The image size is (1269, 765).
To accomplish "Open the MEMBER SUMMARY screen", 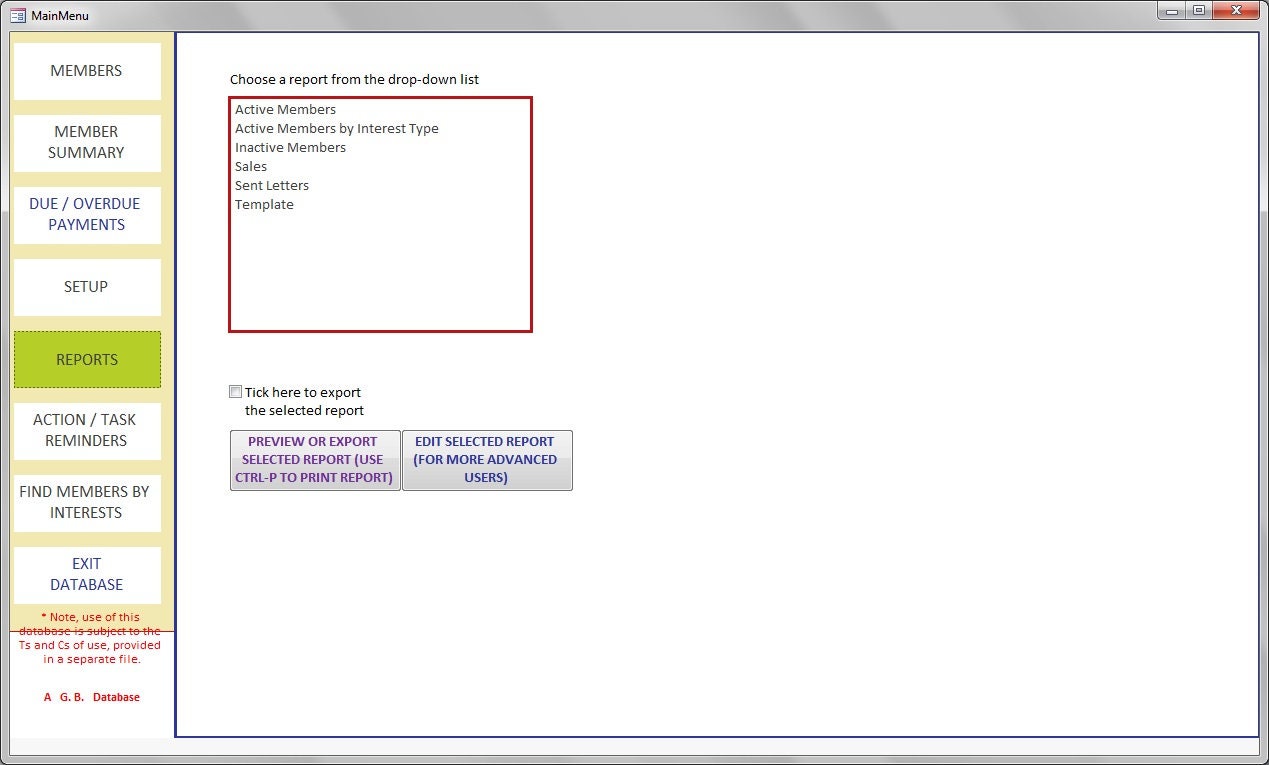I will (x=86, y=142).
